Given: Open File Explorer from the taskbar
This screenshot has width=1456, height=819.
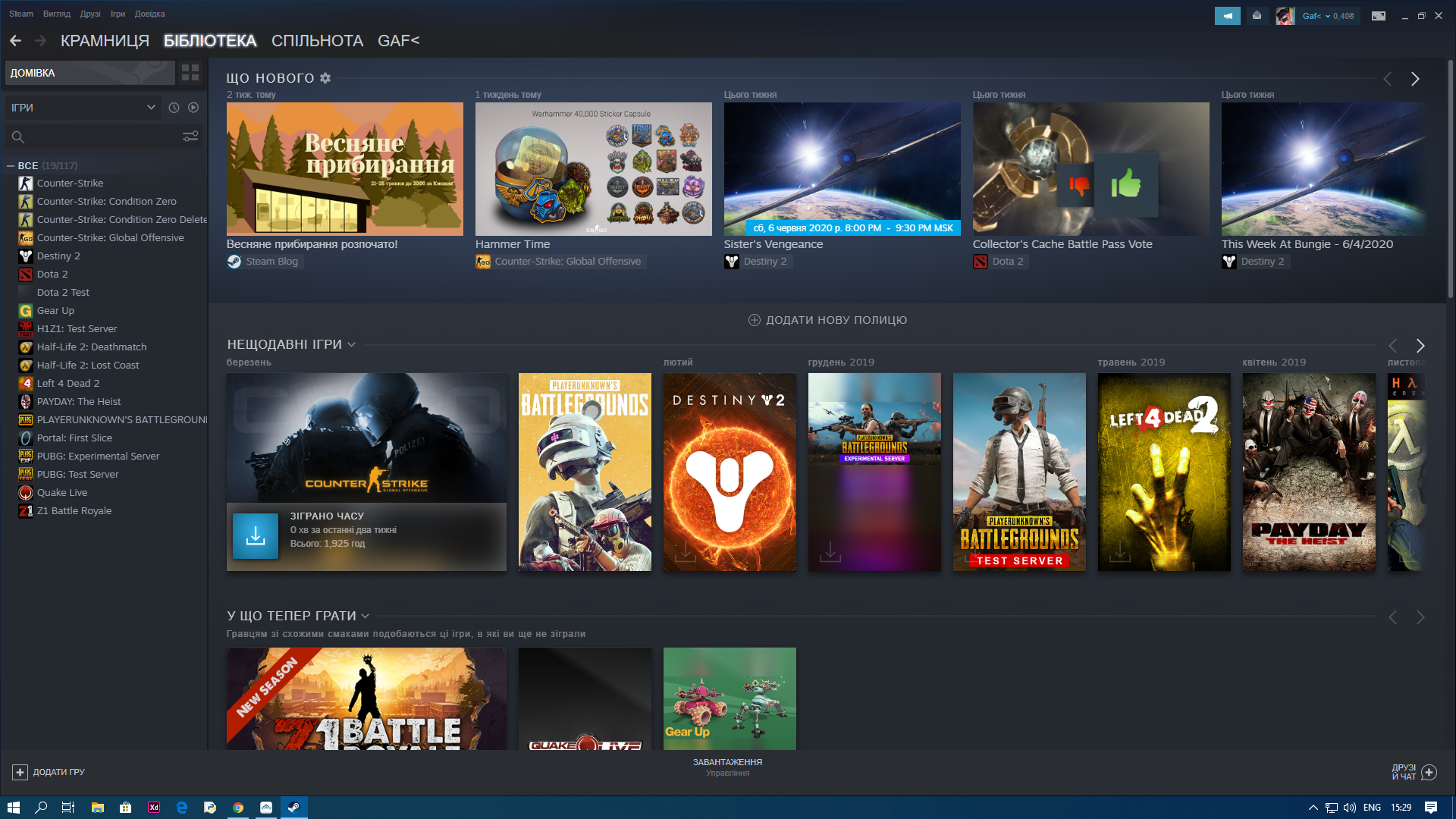Looking at the screenshot, I should [x=97, y=808].
